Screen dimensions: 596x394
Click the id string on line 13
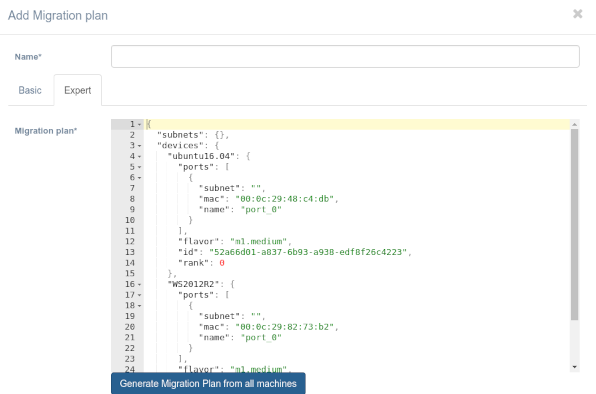(x=308, y=252)
